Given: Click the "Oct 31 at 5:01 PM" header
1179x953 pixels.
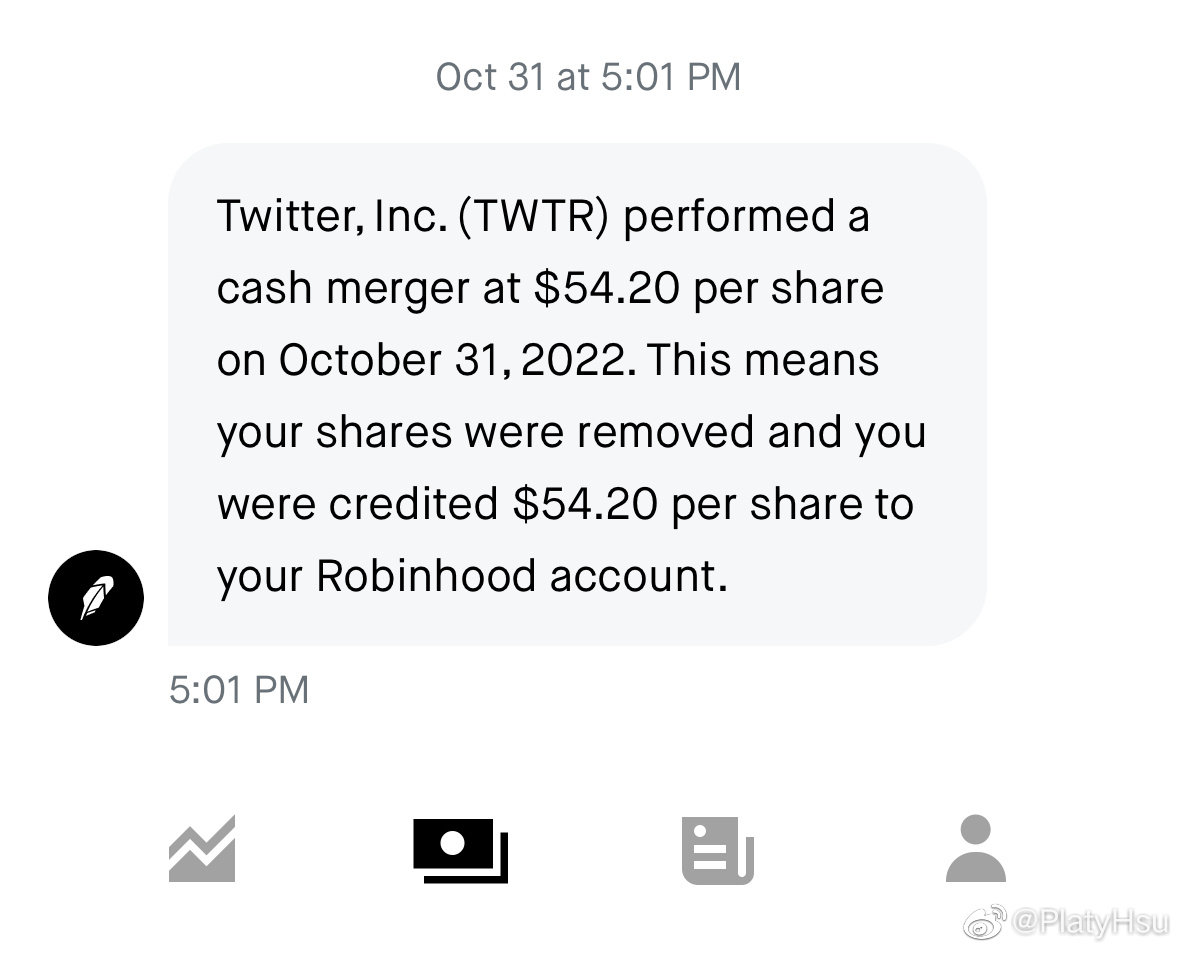Looking at the screenshot, I should [588, 77].
